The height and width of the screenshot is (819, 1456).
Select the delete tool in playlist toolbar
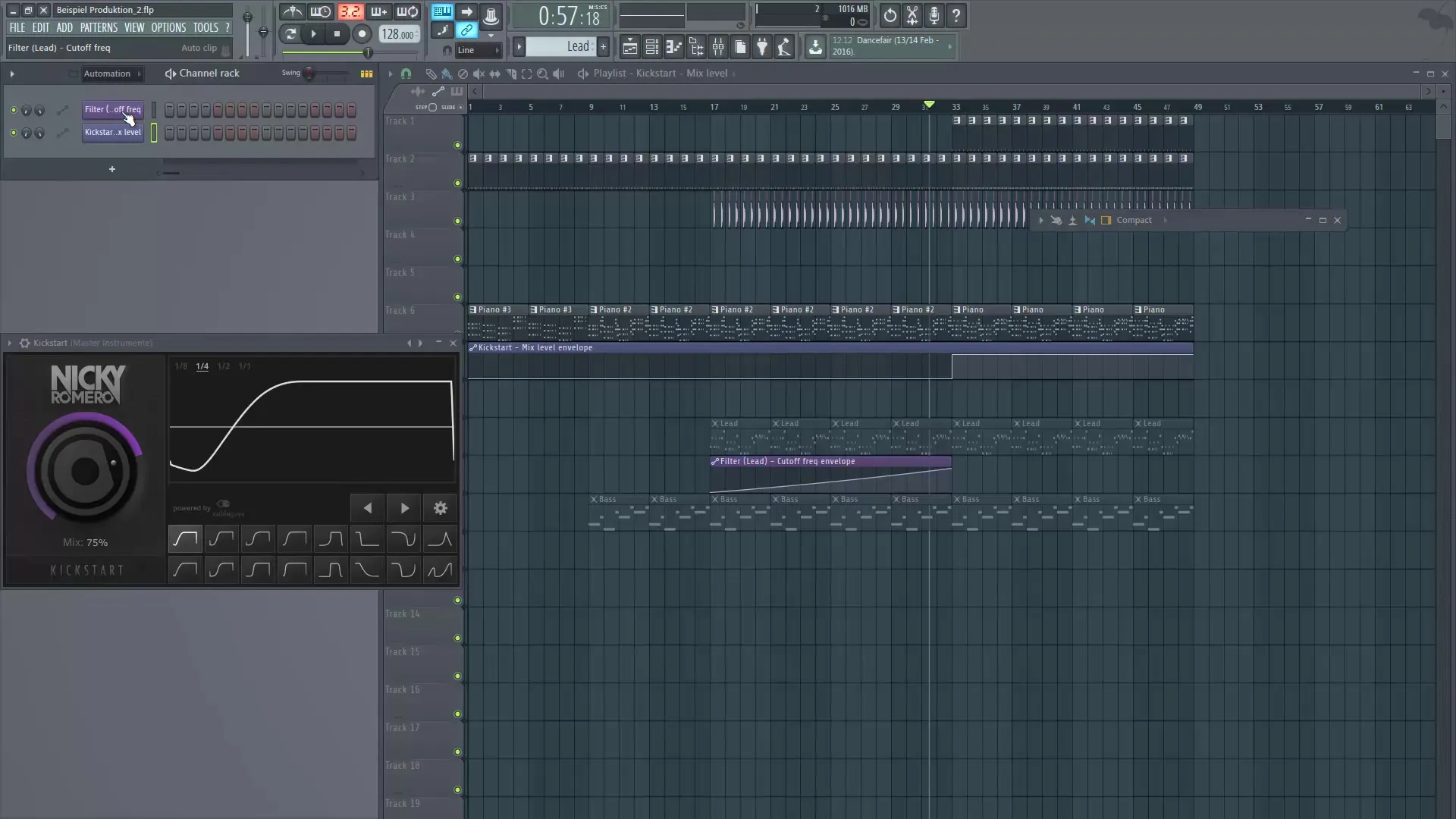[x=463, y=74]
